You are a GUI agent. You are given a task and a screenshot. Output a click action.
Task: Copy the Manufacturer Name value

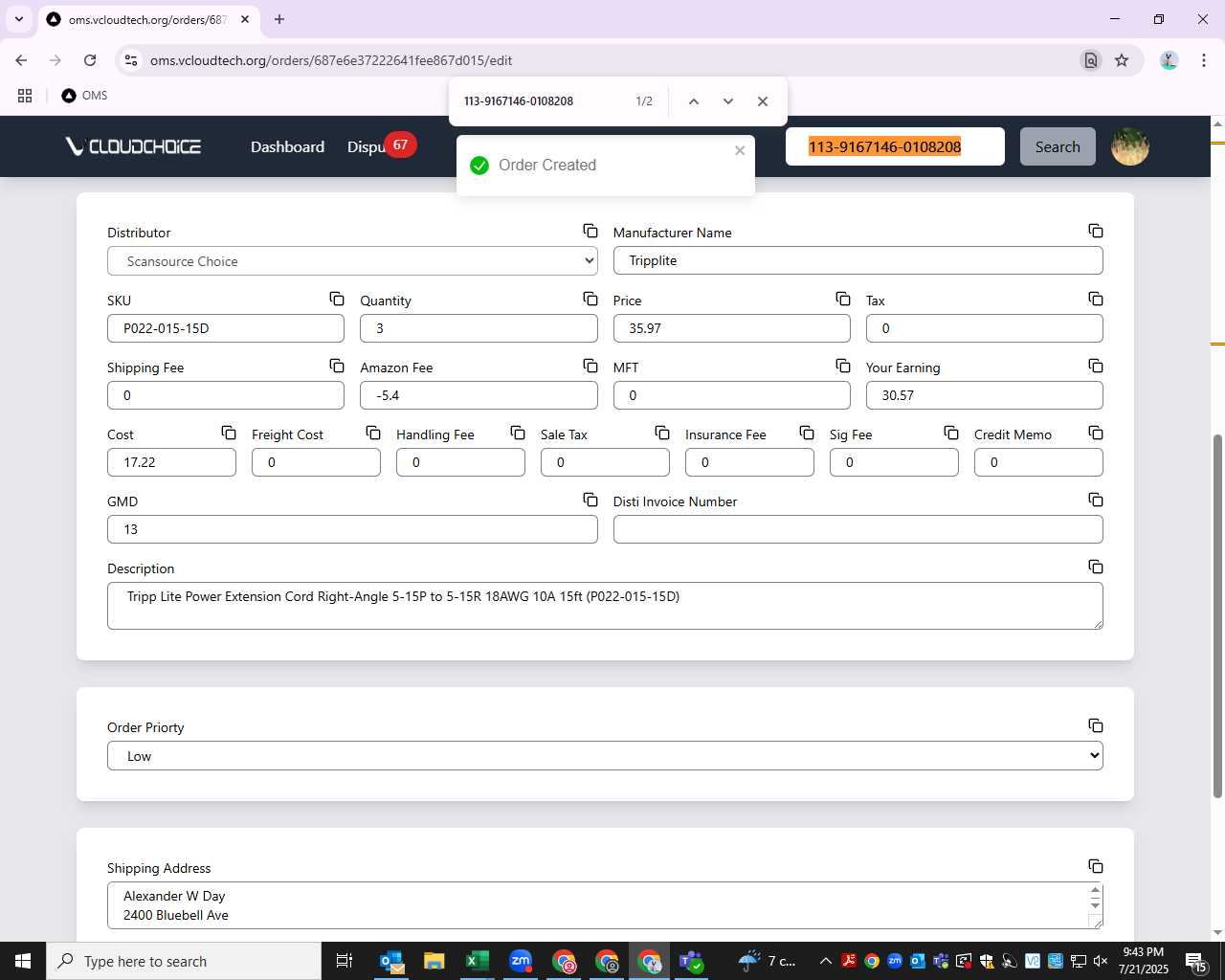click(x=1096, y=231)
